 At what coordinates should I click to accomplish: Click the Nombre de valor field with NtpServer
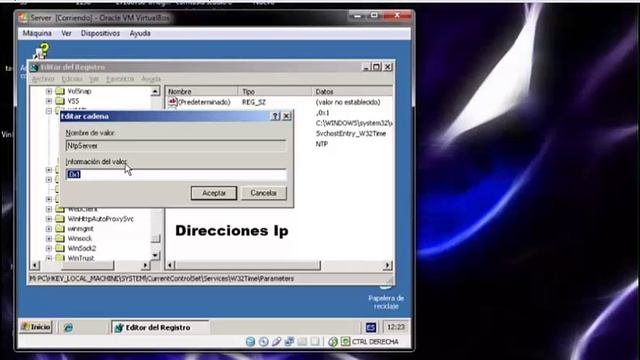176,146
